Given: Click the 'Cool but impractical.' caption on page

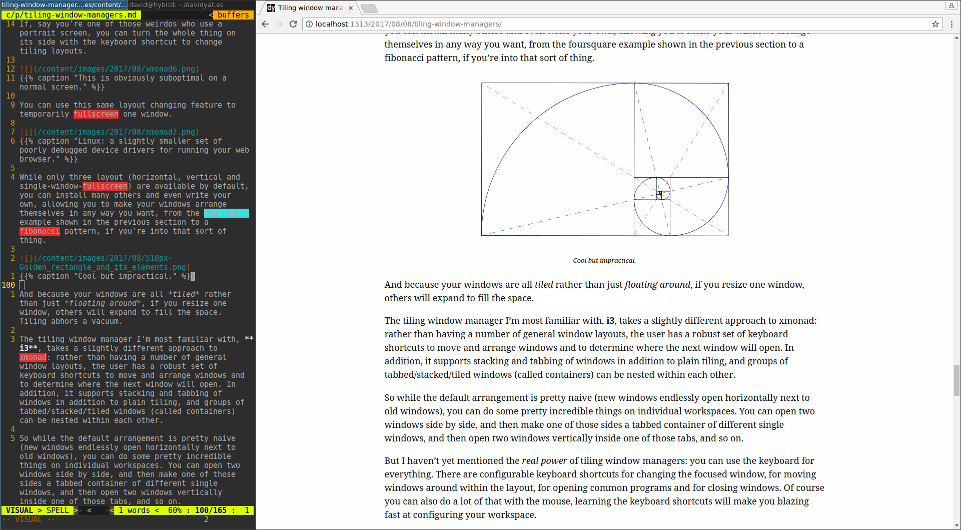Looking at the screenshot, I should [604, 260].
